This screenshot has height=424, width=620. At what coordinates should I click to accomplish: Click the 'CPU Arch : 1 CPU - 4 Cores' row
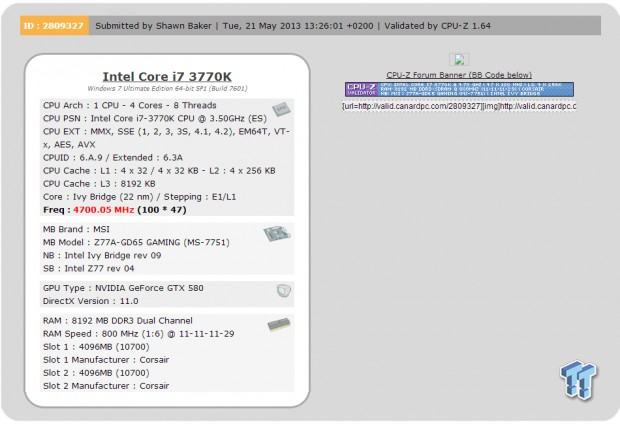(130, 105)
